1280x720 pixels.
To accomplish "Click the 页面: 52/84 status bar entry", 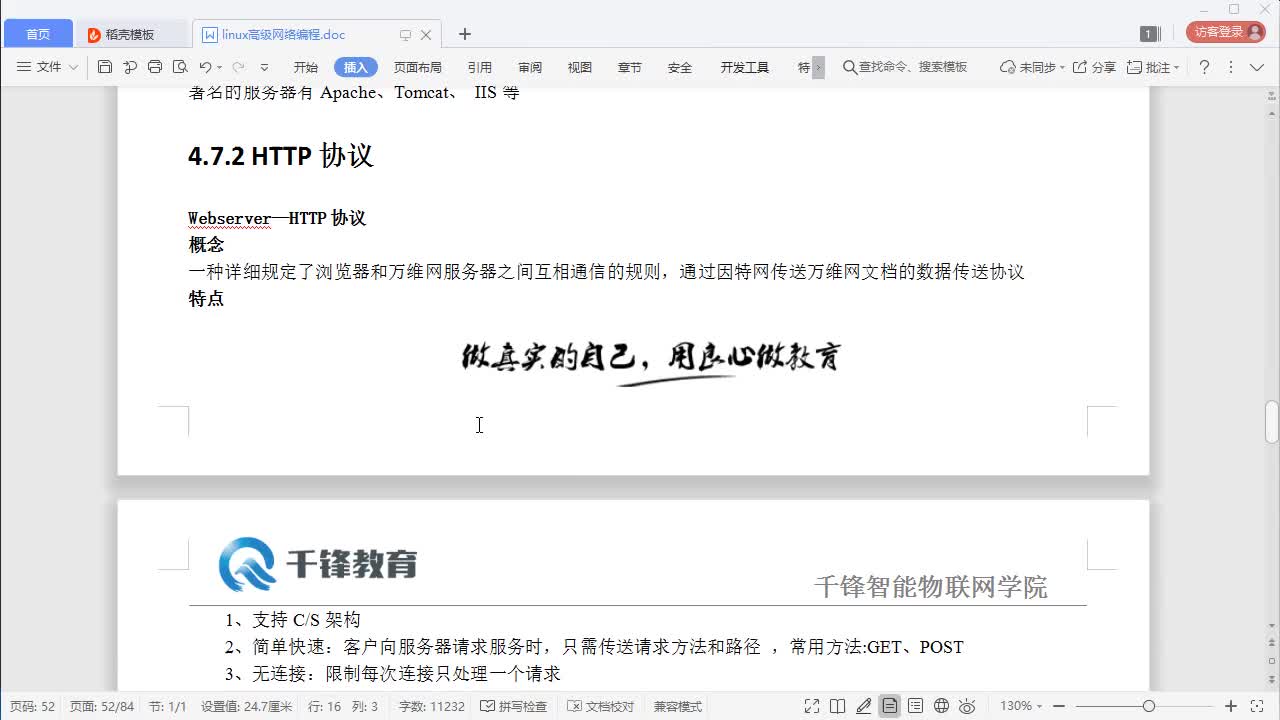I will pyautogui.click(x=101, y=706).
